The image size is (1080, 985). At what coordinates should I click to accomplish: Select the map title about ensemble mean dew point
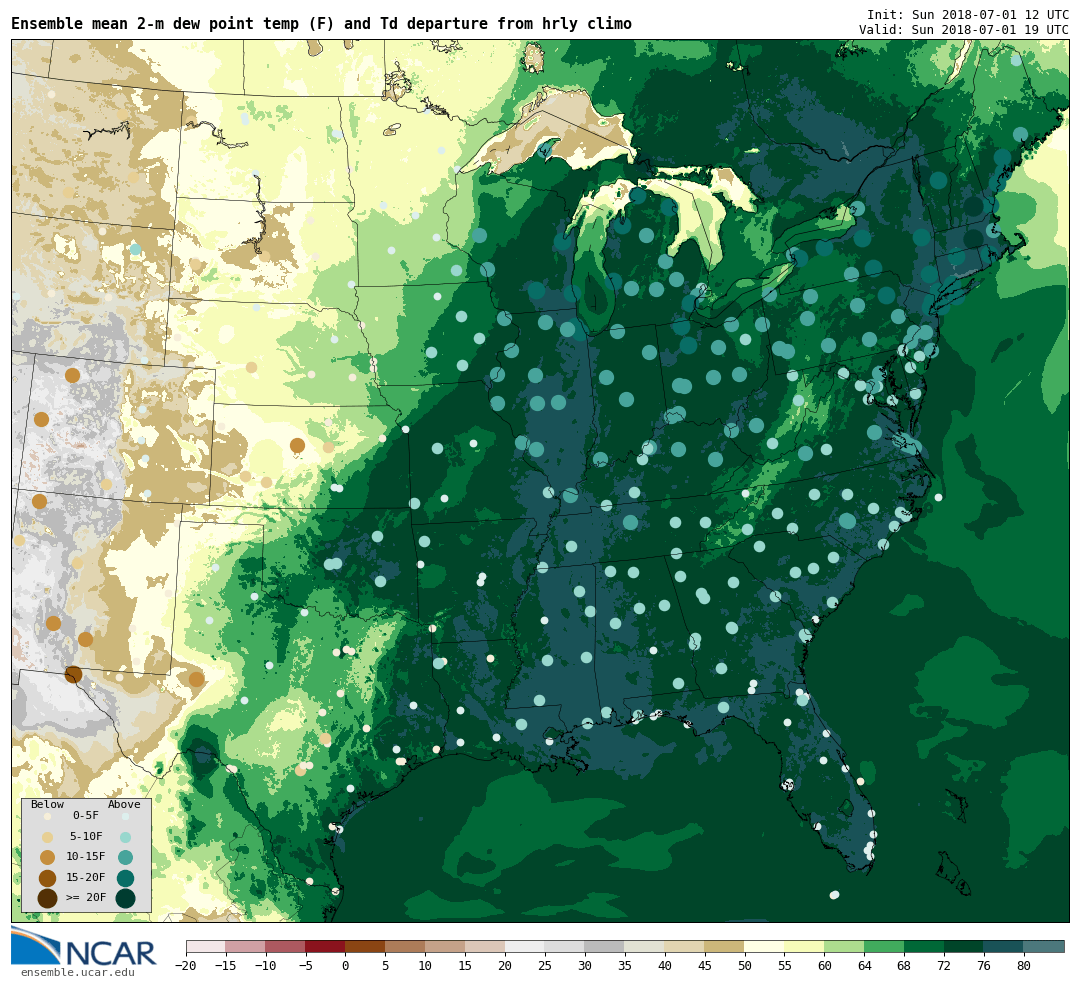point(321,24)
